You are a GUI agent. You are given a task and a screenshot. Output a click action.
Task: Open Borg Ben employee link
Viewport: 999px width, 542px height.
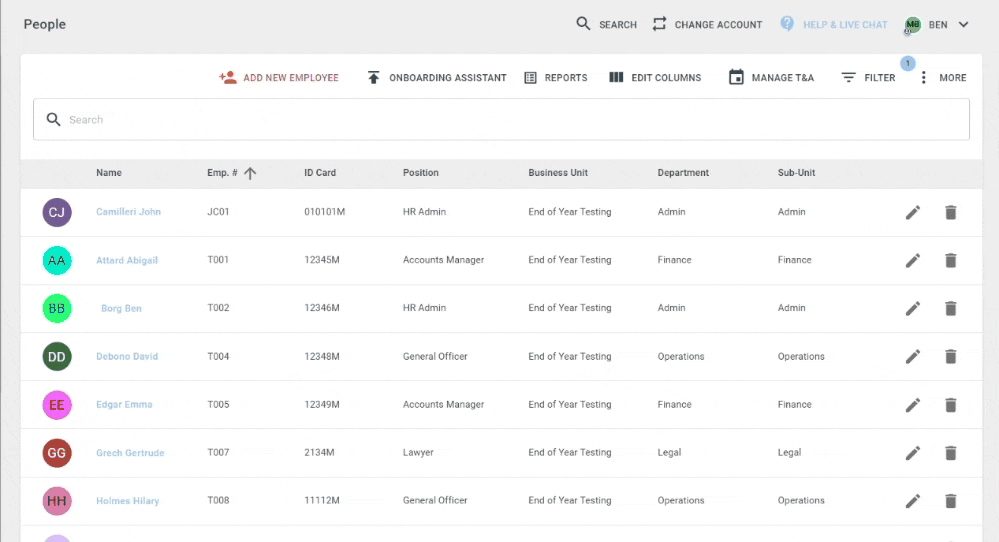click(121, 308)
